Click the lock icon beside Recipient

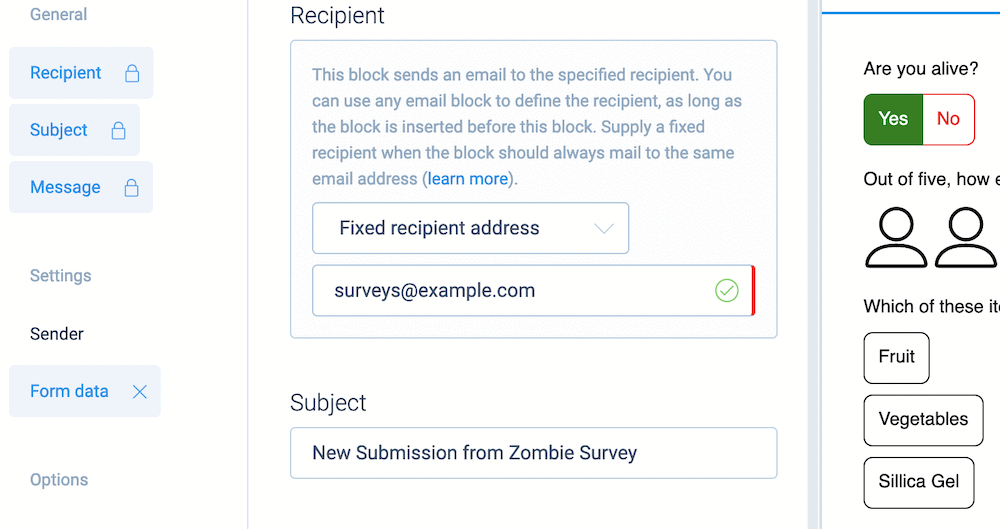coord(132,73)
